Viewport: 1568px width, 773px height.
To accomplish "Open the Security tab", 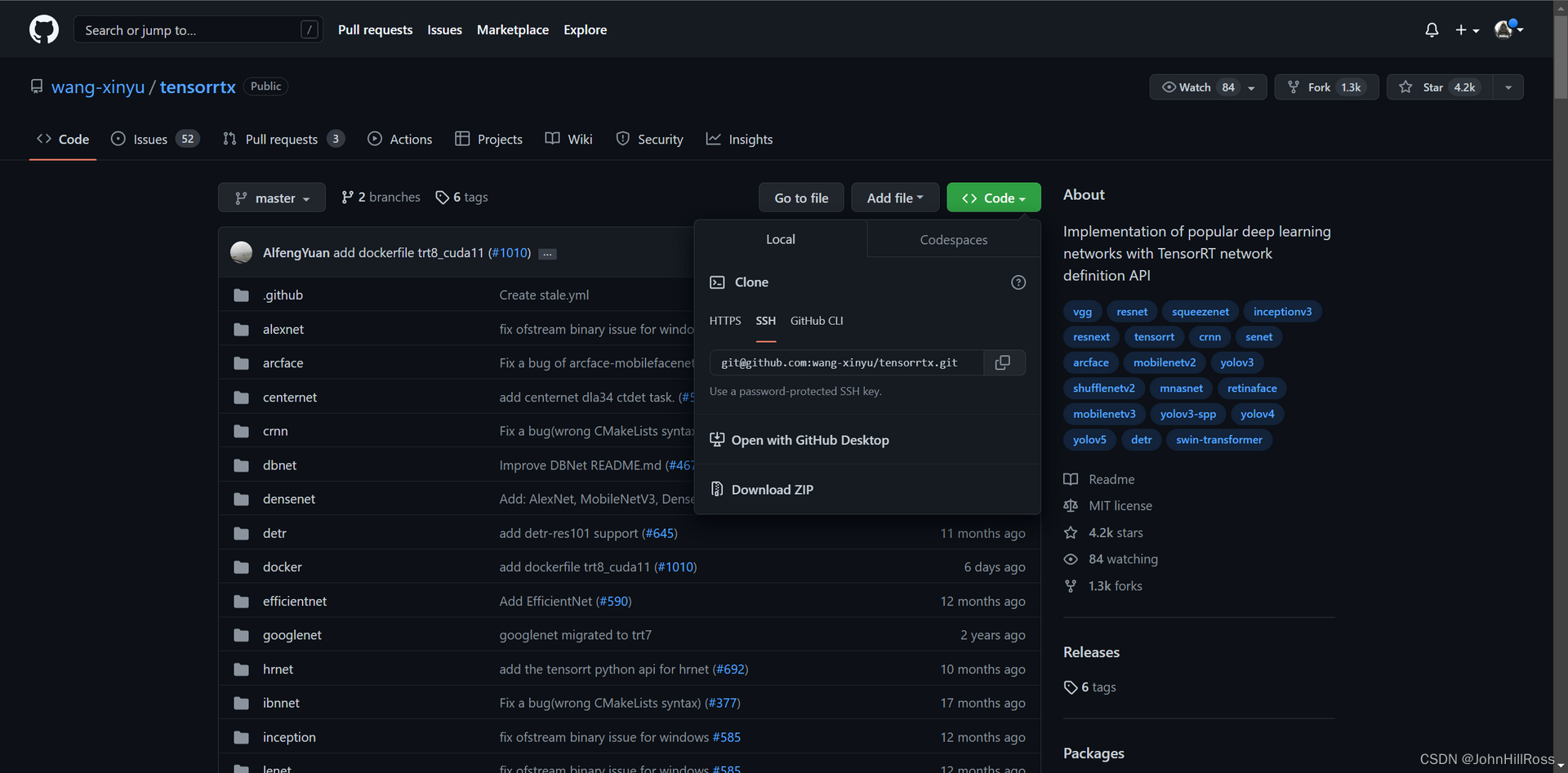I will click(x=650, y=139).
